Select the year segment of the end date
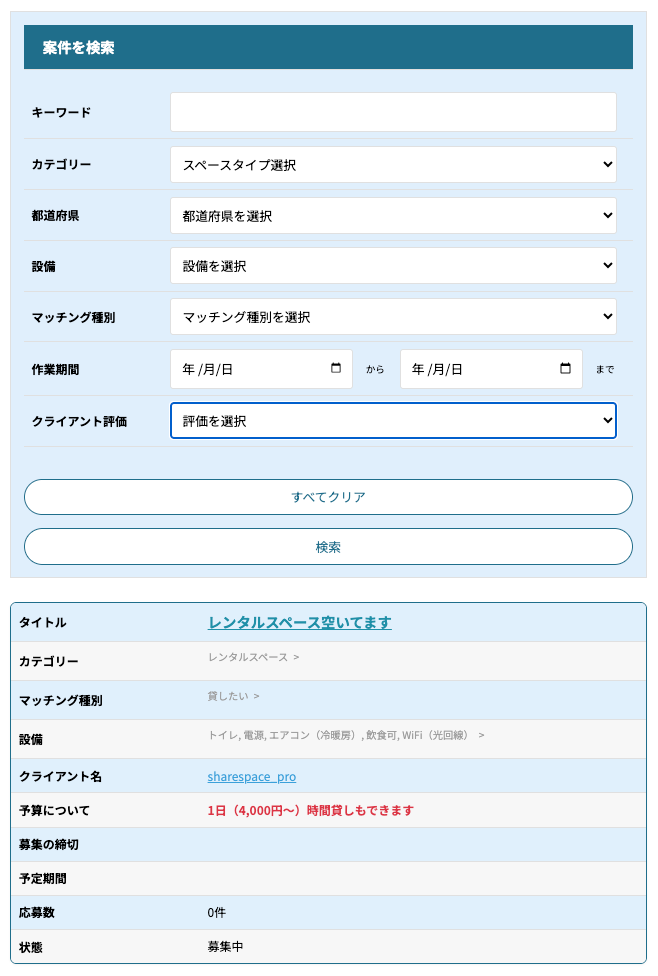This screenshot has height=976, width=658. coord(418,369)
